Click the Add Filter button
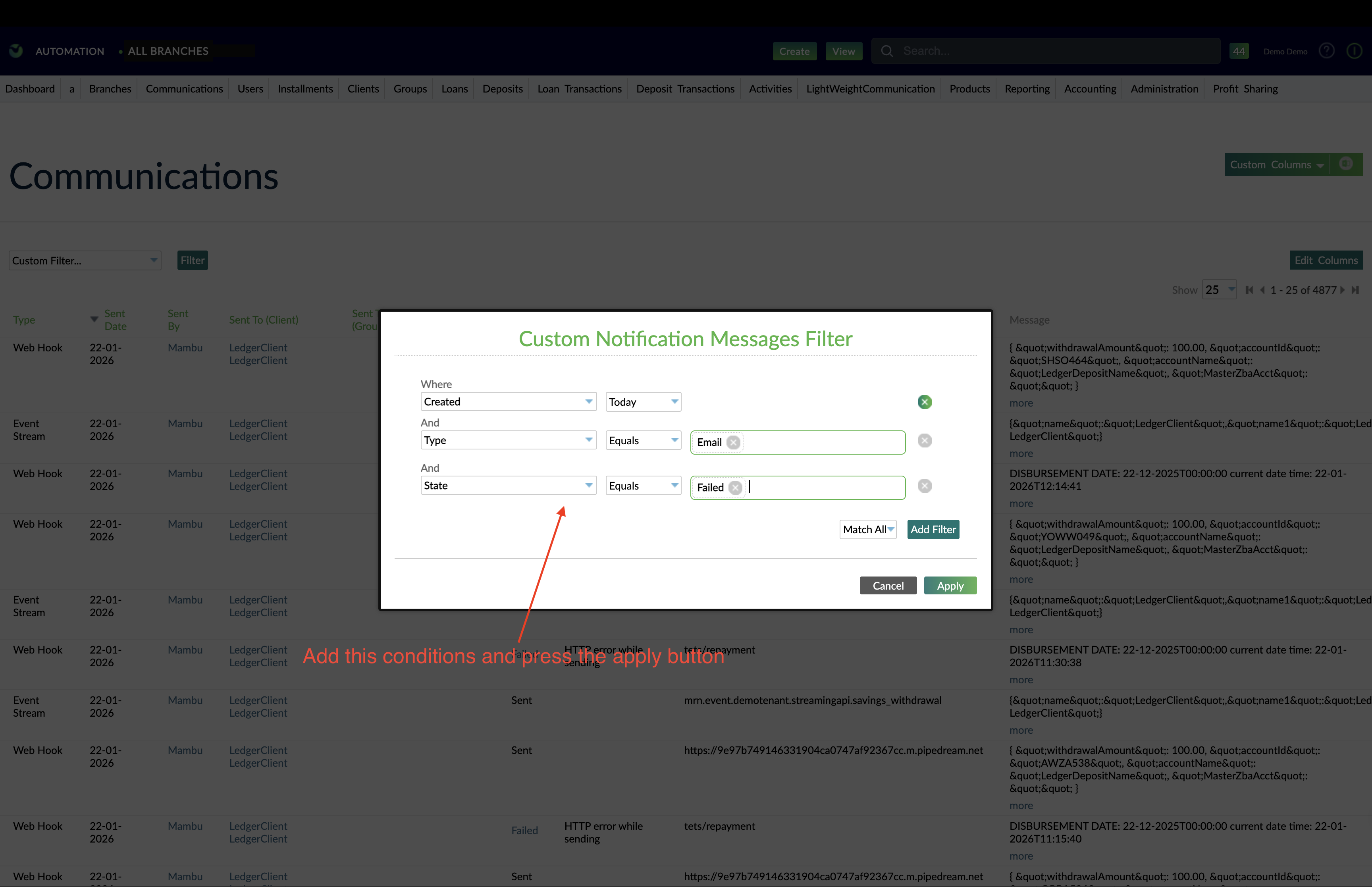 click(933, 529)
